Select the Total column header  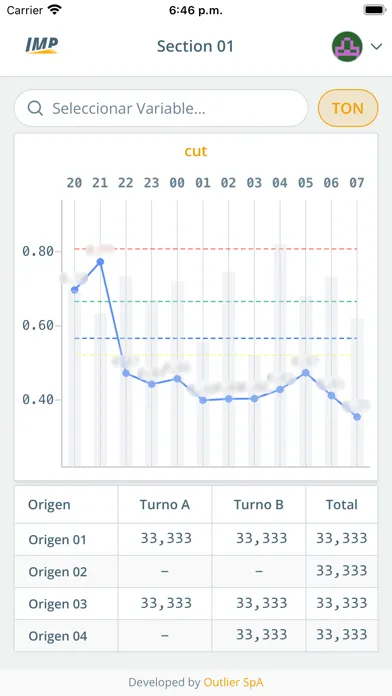(x=342, y=505)
